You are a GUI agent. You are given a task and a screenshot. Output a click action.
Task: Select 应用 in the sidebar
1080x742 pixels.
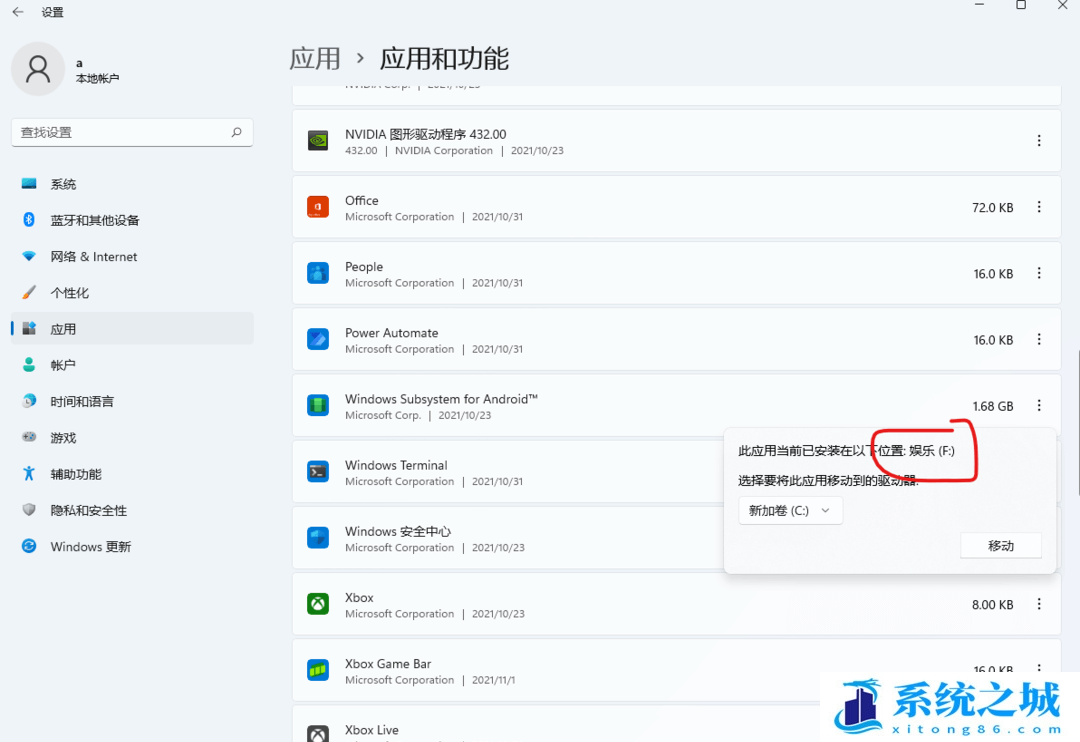(x=132, y=329)
